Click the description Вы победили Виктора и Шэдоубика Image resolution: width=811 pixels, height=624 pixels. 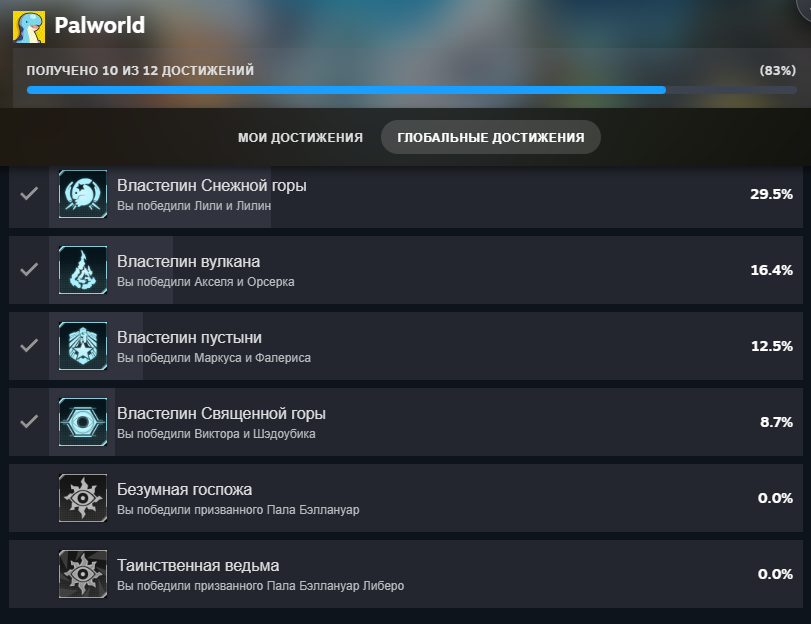coord(216,434)
